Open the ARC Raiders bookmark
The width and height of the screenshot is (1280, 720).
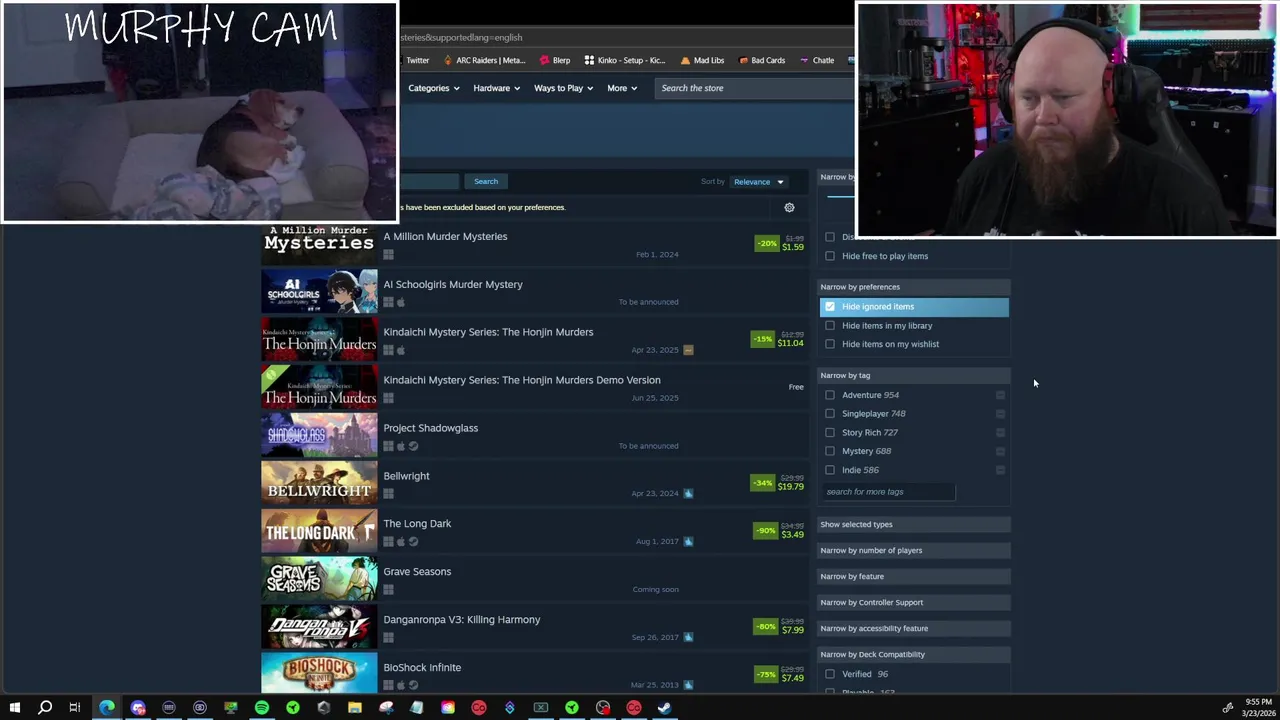(484, 60)
